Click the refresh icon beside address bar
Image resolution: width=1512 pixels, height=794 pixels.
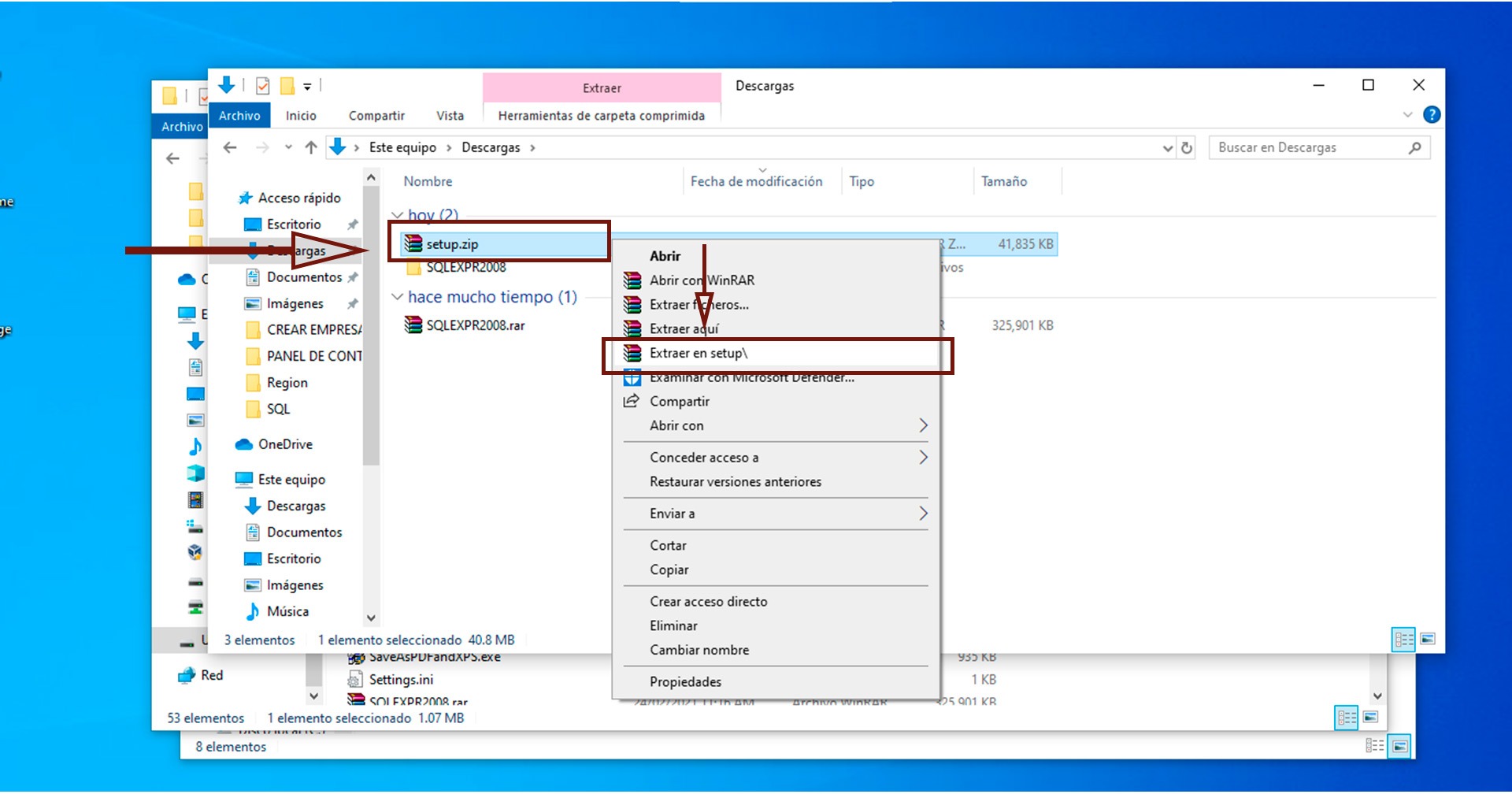click(x=1187, y=148)
